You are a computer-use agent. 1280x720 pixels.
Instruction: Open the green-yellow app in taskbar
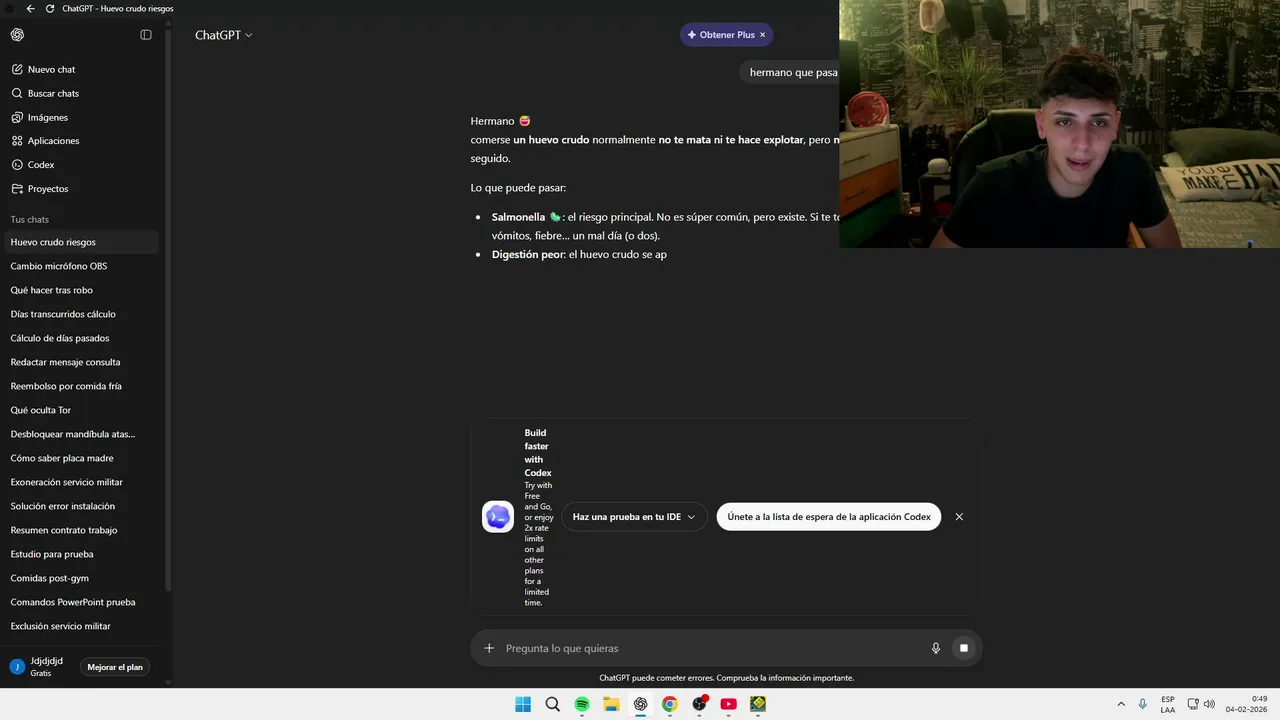[758, 704]
